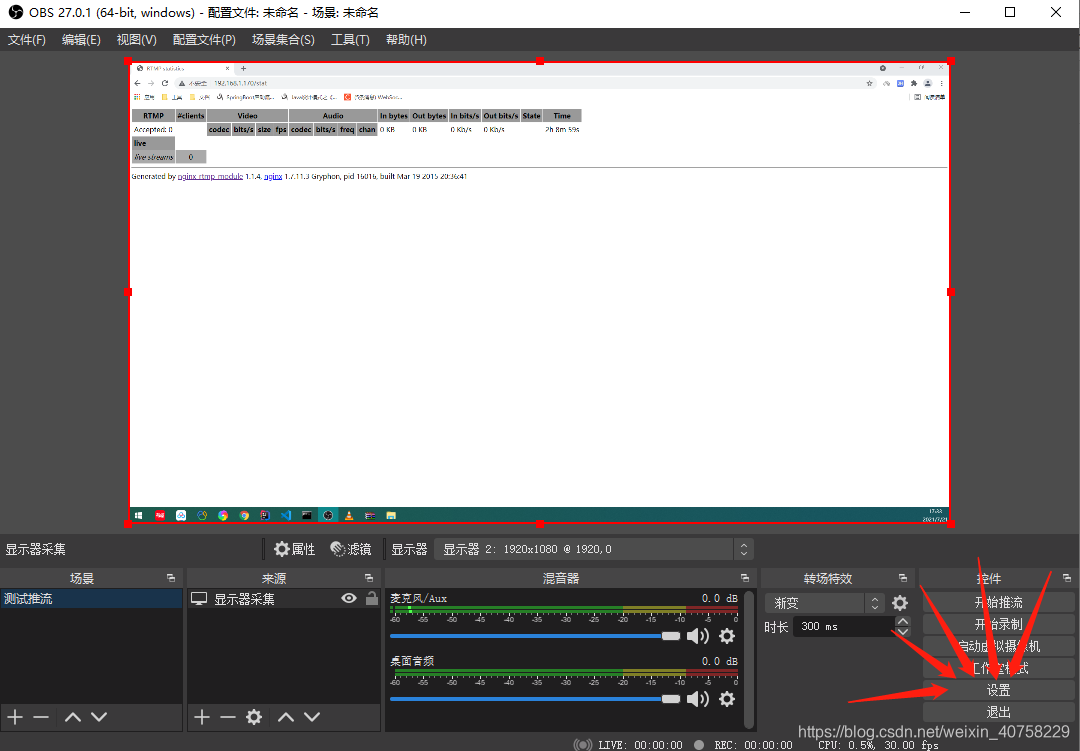The width and height of the screenshot is (1080, 751).
Task: Click the 显示器采集 label in the source toolbar
Action: click(x=36, y=549)
